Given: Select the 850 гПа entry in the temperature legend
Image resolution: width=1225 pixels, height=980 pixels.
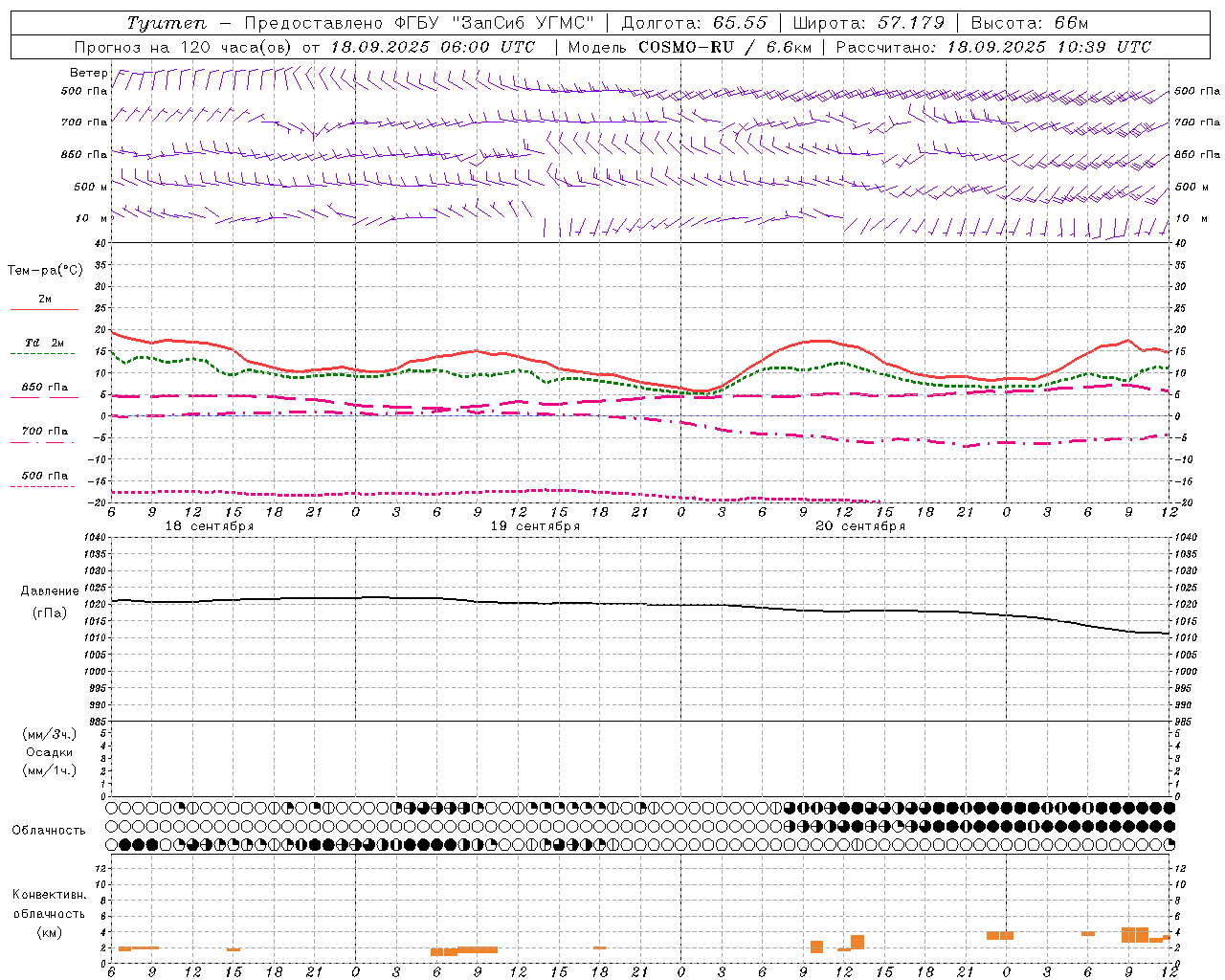Looking at the screenshot, I should (x=45, y=388).
